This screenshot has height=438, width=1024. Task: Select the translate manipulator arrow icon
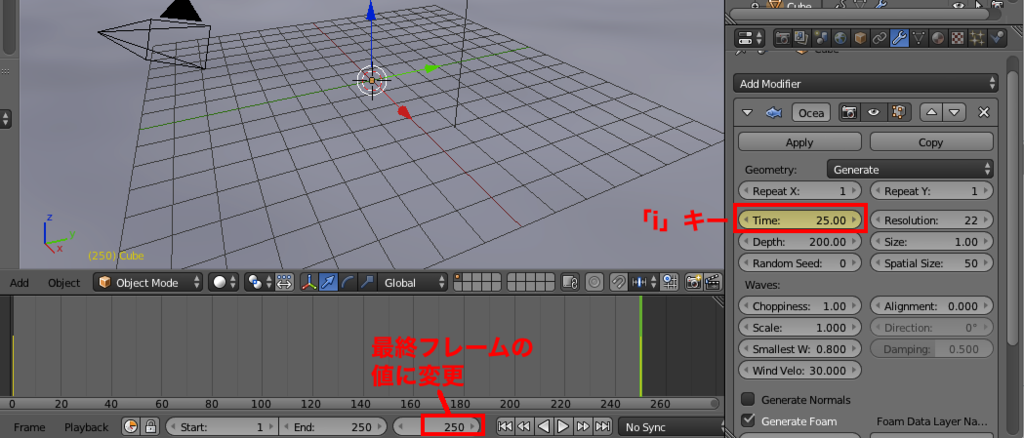[x=328, y=283]
